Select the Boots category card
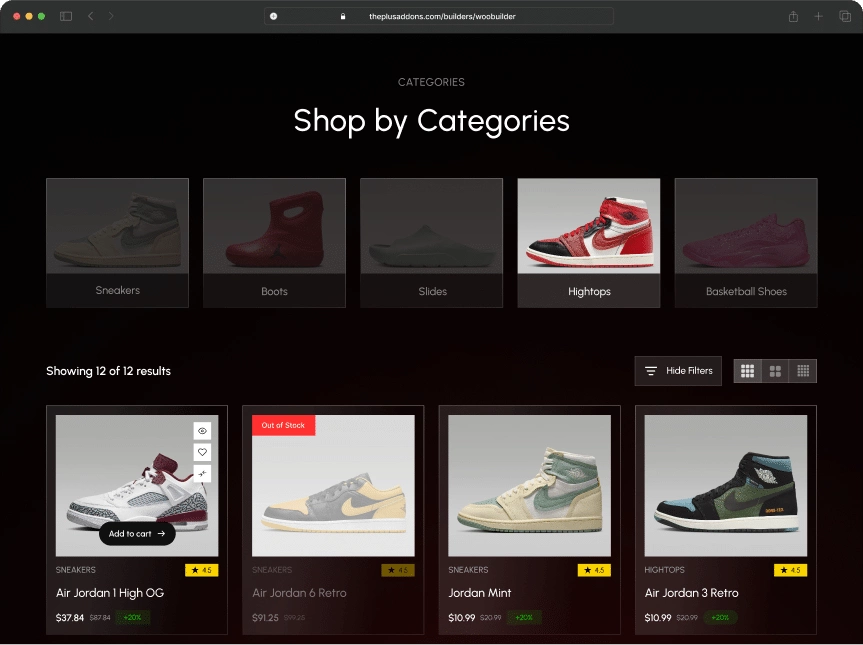The height and width of the screenshot is (645, 863). point(274,243)
